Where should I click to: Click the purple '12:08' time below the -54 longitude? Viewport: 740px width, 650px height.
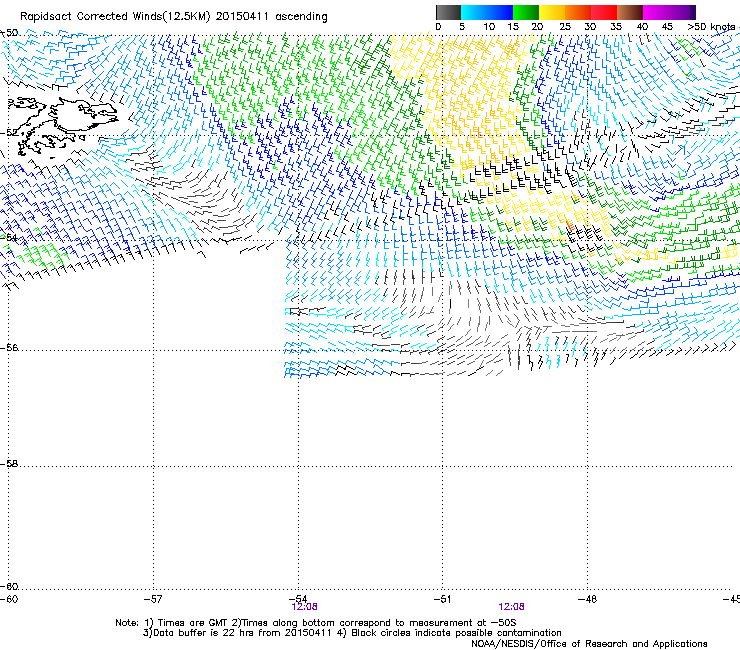(x=304, y=607)
